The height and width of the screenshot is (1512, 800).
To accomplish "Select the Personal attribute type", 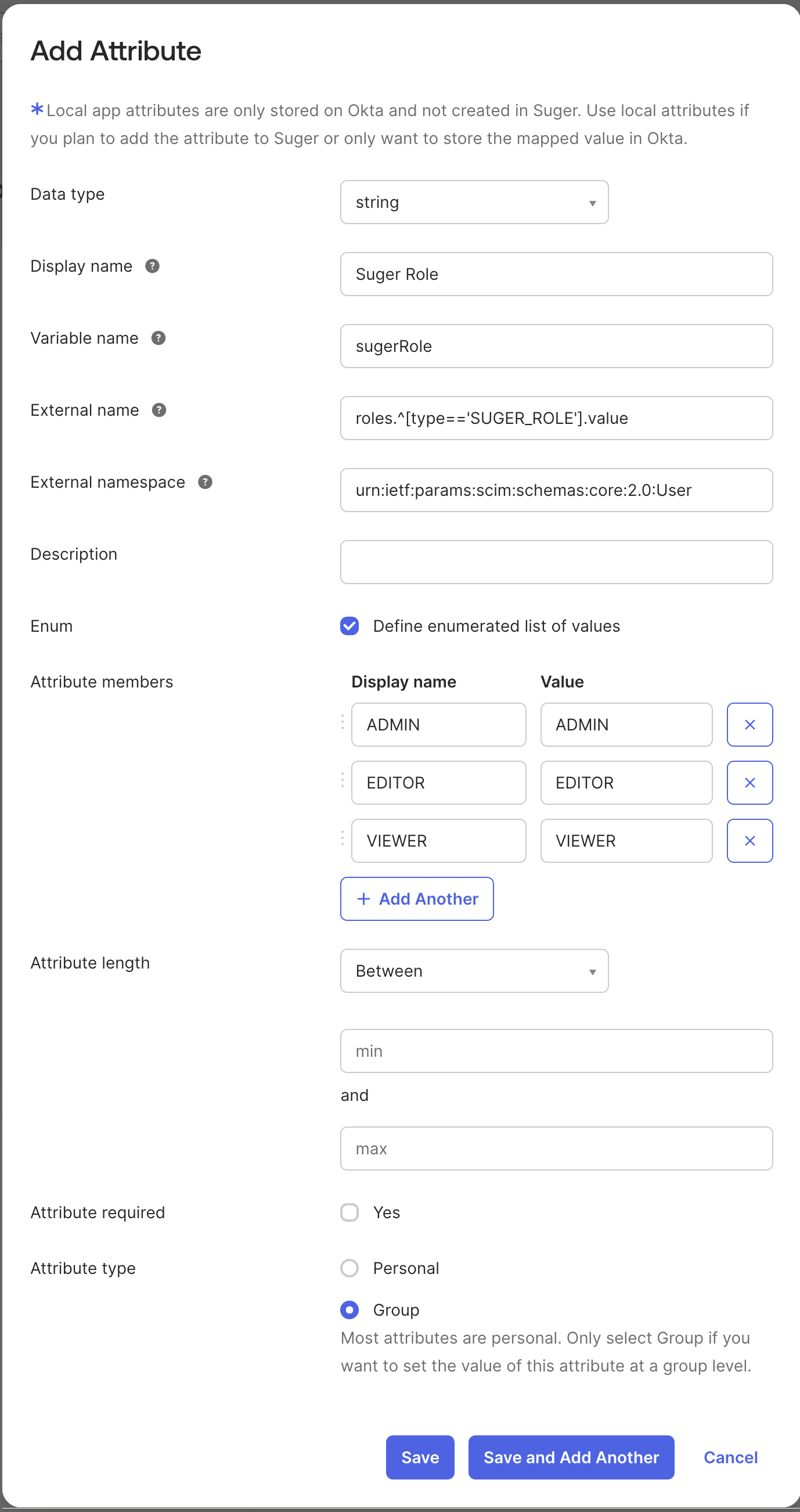I will [x=350, y=1268].
